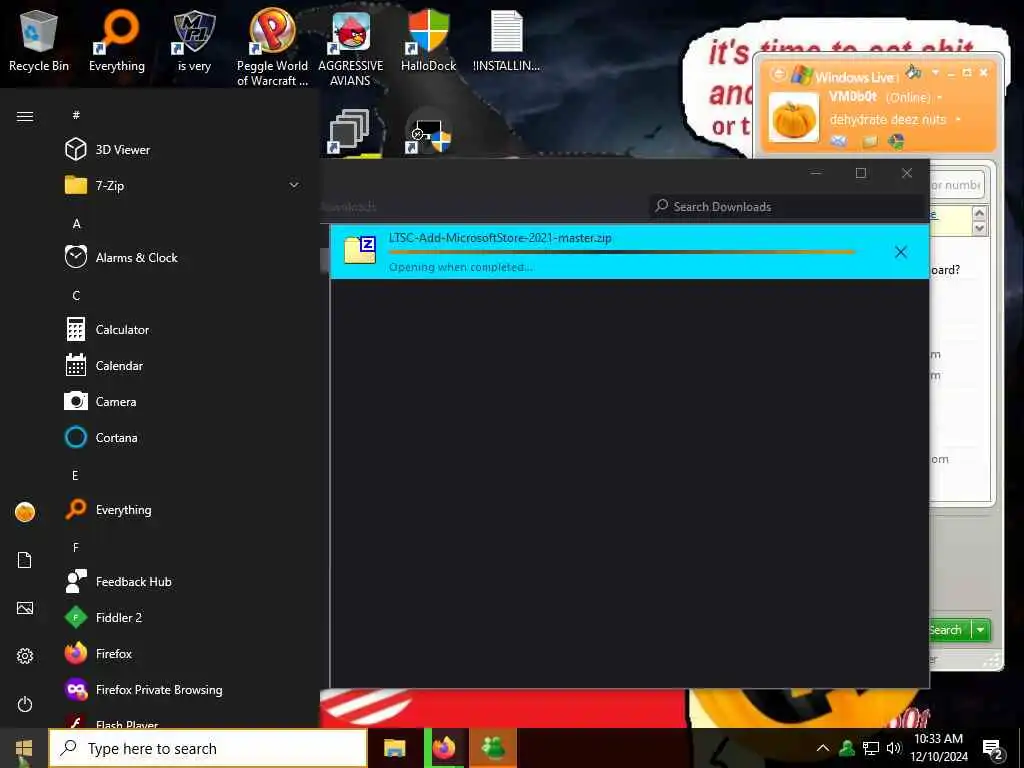Open Firefox Private Browsing from Start
The image size is (1024, 768).
click(x=185, y=690)
